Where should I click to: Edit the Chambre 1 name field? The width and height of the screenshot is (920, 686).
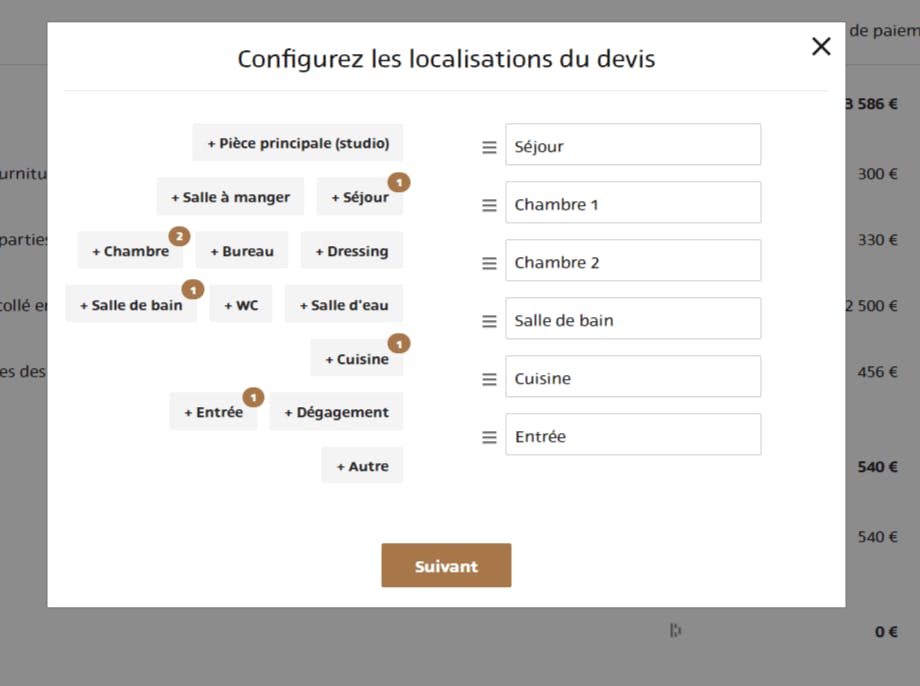(x=633, y=202)
